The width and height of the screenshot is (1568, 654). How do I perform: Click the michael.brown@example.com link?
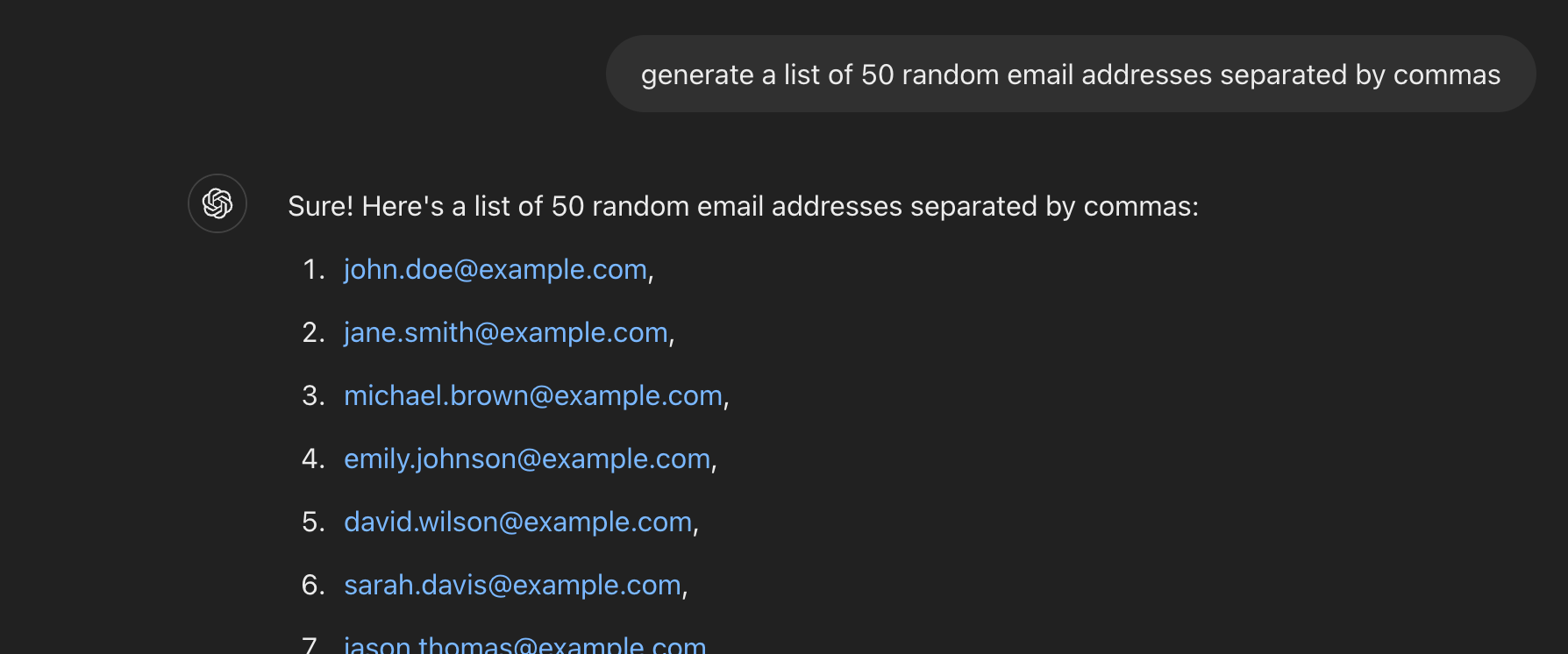533,395
